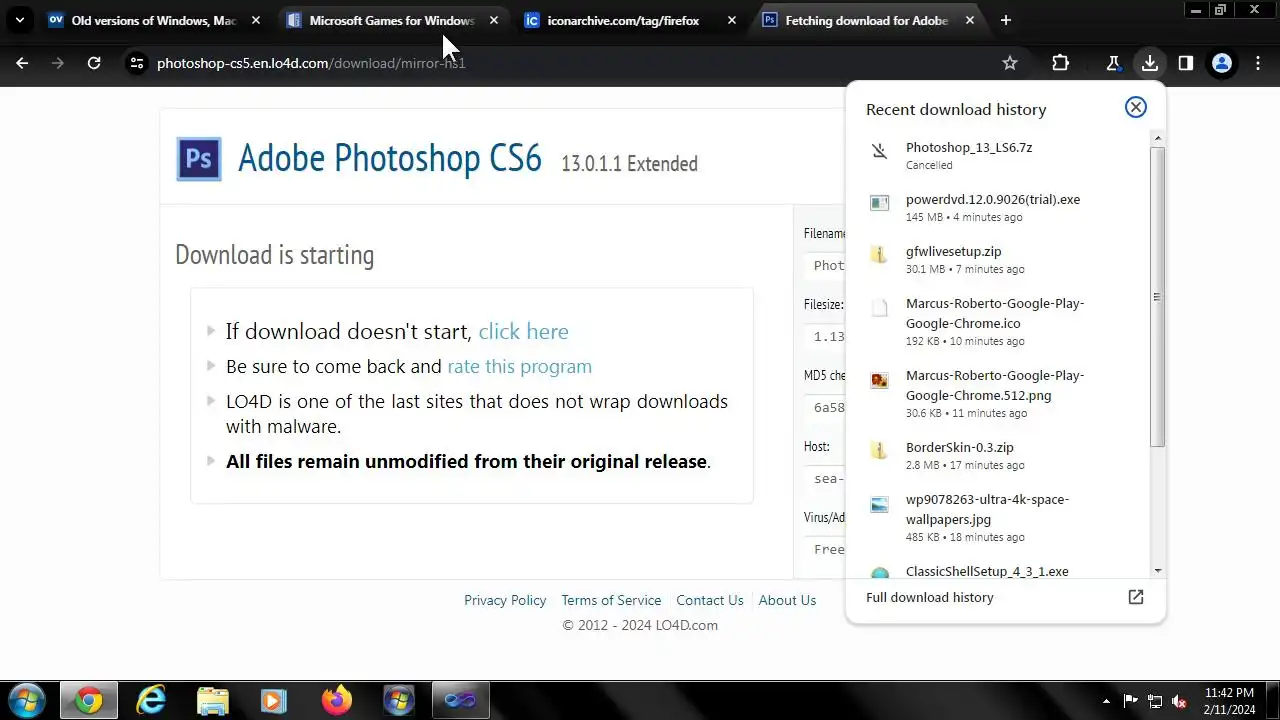Go forward with the forward arrow
This screenshot has width=1280, height=720.
(x=58, y=63)
